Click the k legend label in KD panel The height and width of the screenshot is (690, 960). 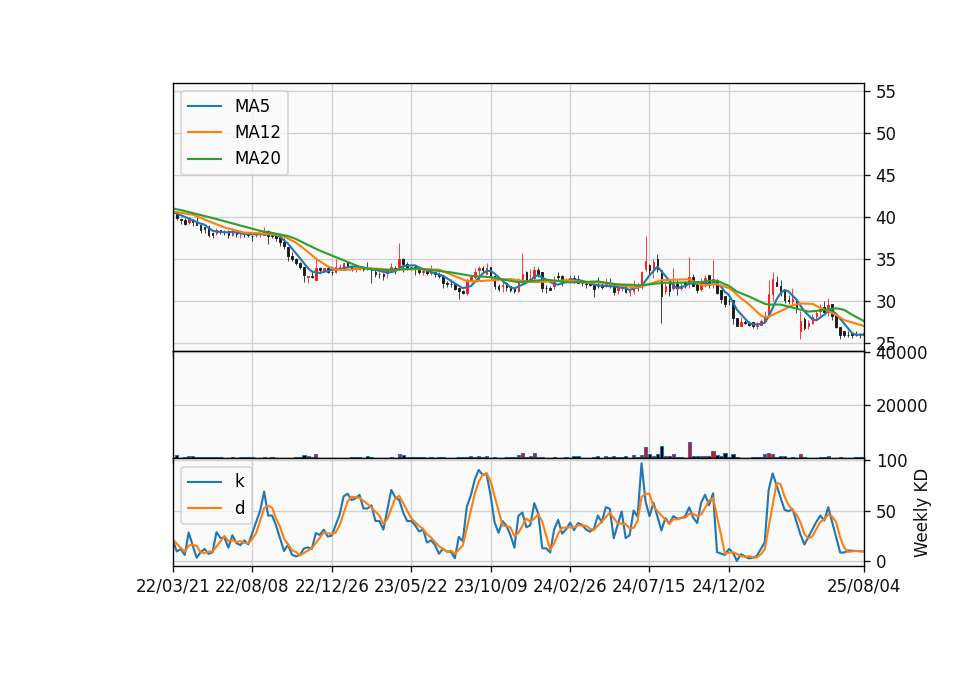(x=239, y=481)
